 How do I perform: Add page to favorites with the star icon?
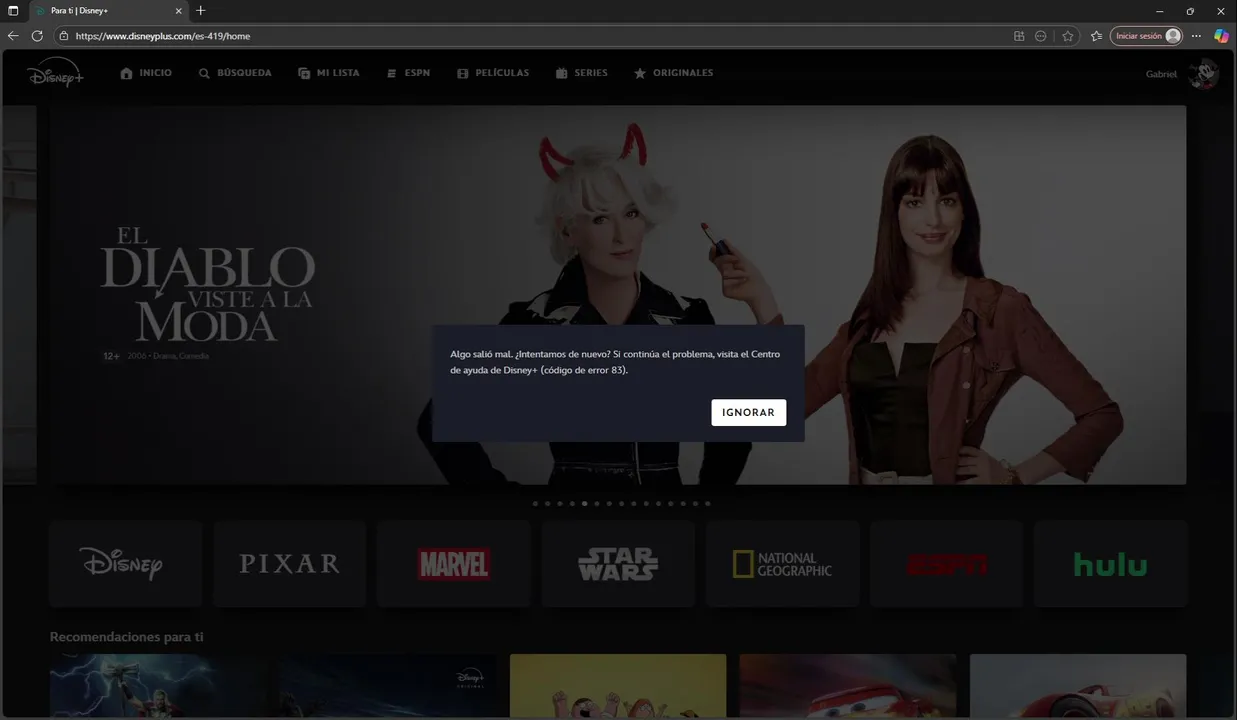[x=1068, y=36]
